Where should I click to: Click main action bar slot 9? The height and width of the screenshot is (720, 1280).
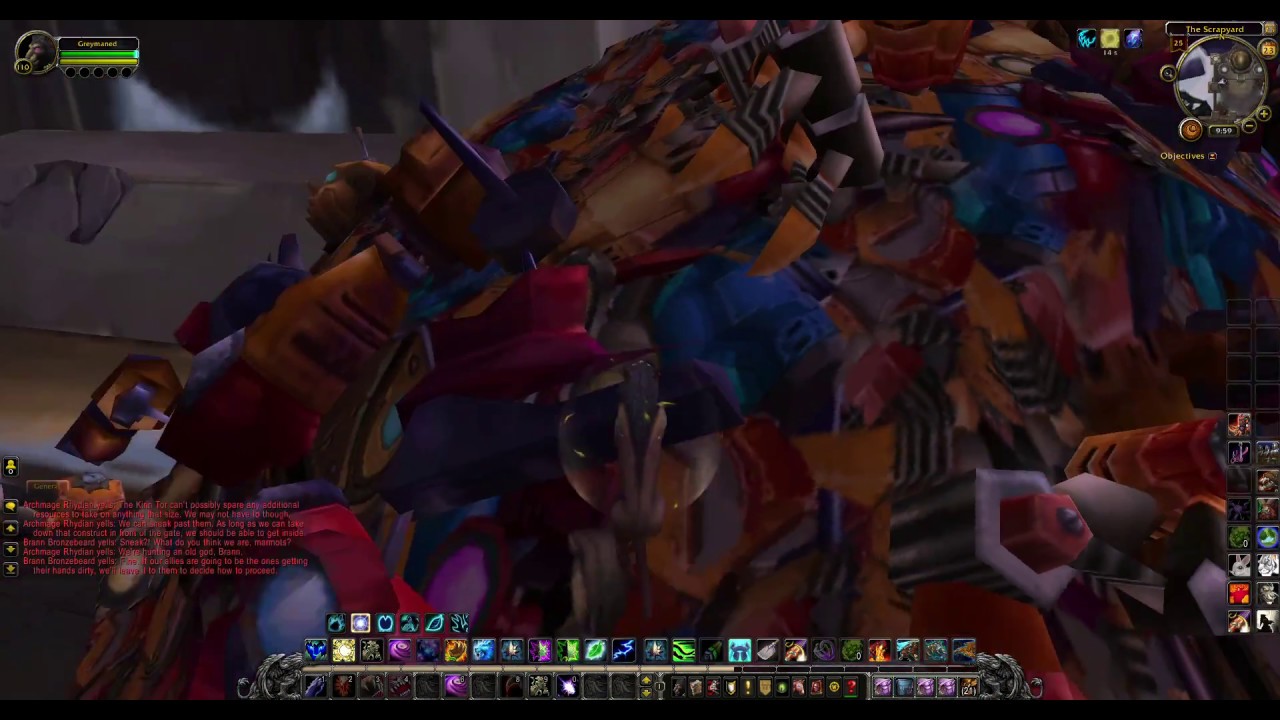[539, 686]
